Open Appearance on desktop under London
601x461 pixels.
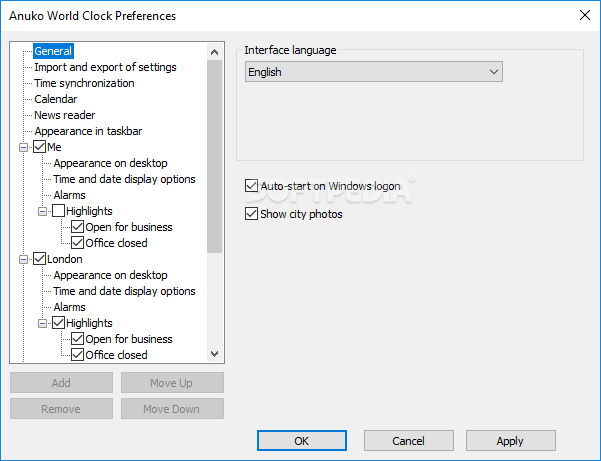[110, 276]
